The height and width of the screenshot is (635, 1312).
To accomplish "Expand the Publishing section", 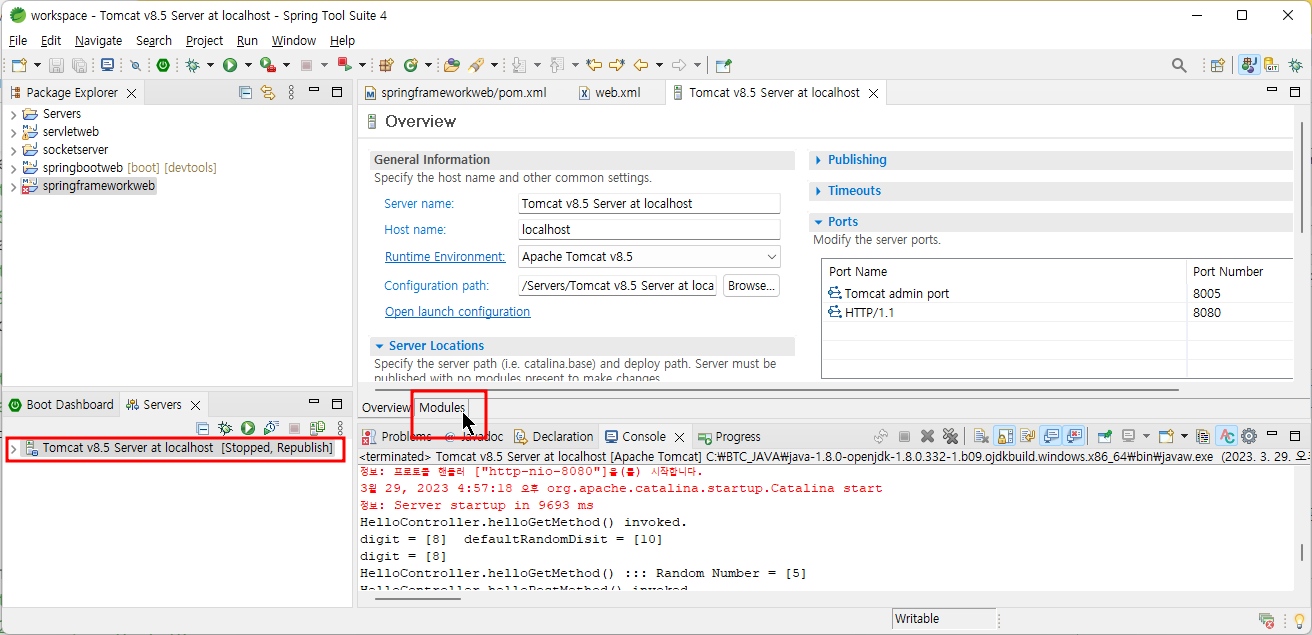I will pos(819,160).
